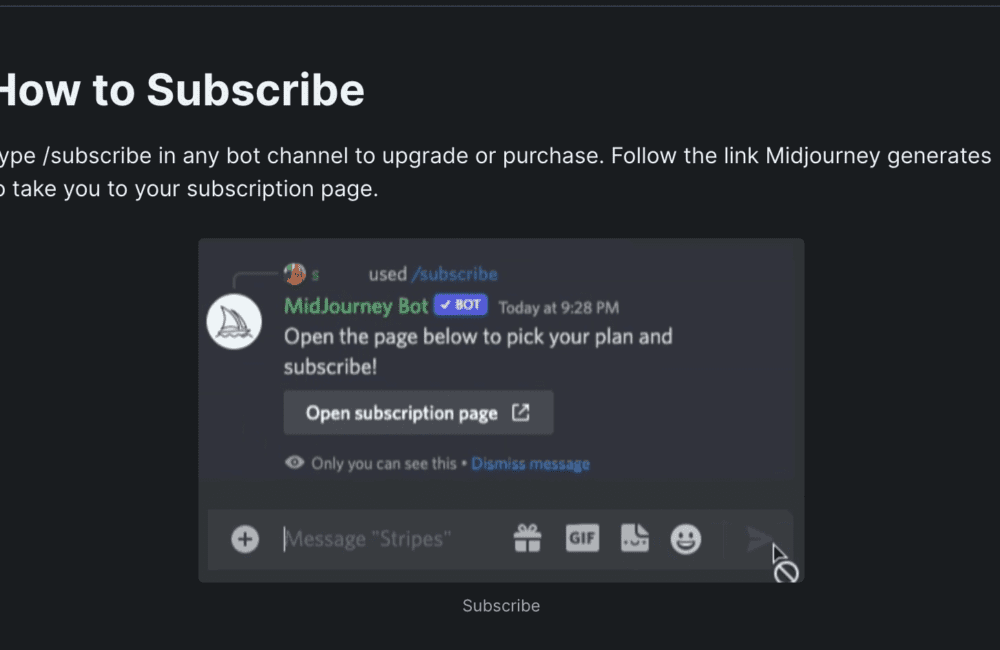Click the send message arrow icon

pos(758,540)
